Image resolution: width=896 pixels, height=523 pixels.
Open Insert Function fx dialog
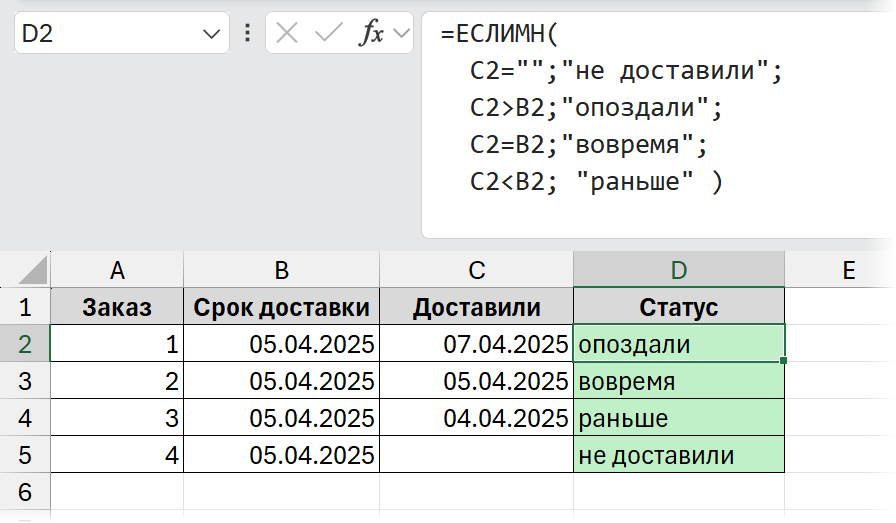point(371,33)
